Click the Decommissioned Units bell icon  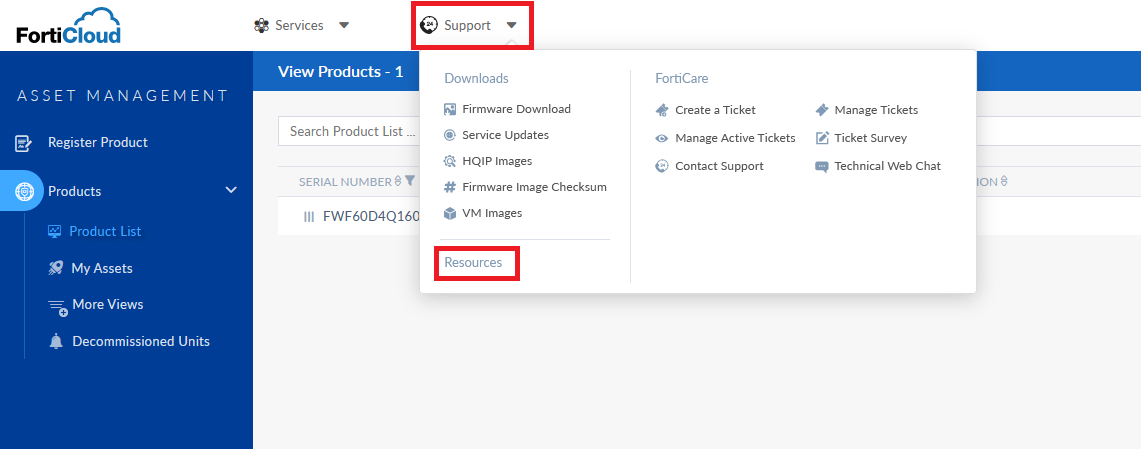(56, 342)
